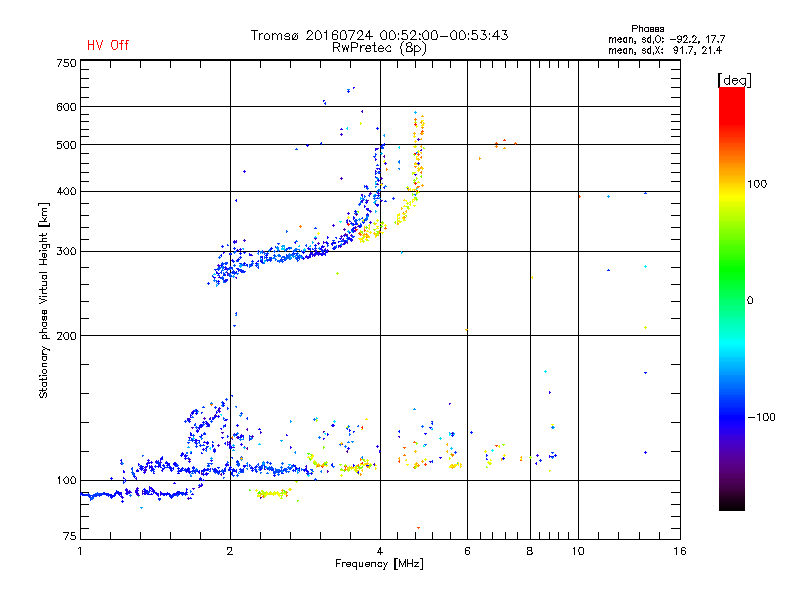Click the 'Stationary phase Virtual Height [km]' axis label

tap(44, 300)
